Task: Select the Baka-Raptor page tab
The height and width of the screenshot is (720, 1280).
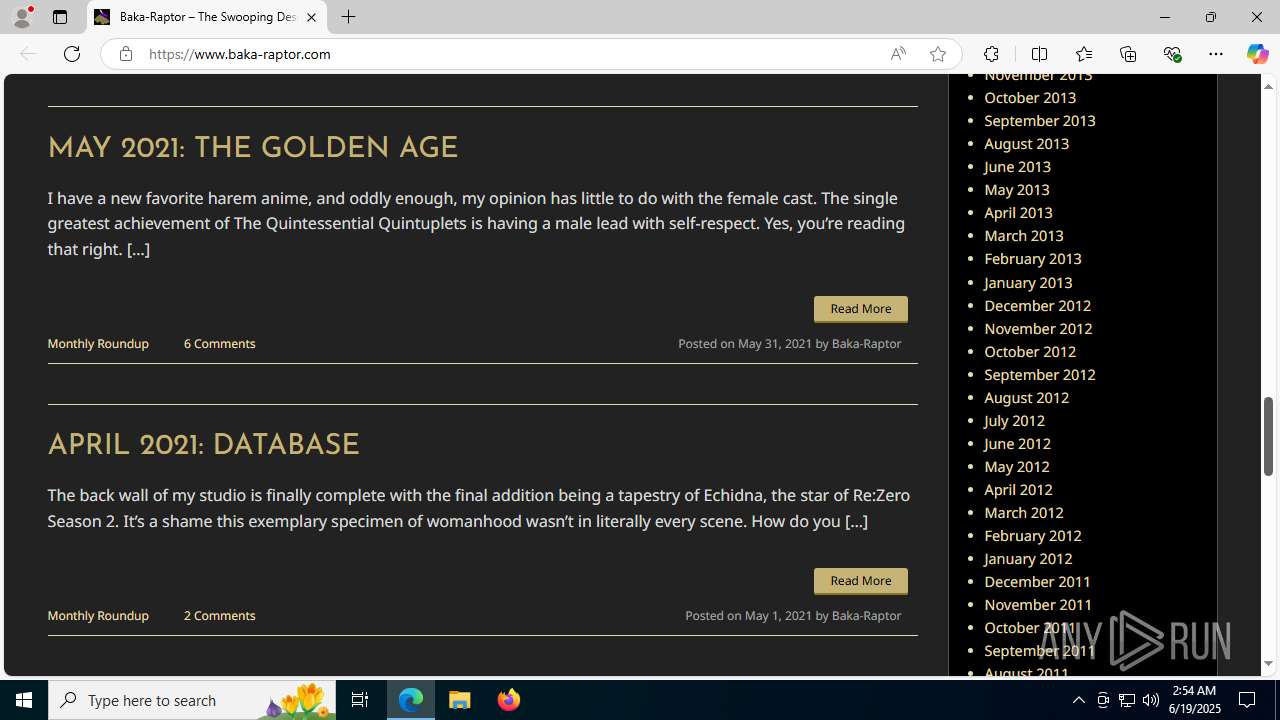Action: click(207, 17)
